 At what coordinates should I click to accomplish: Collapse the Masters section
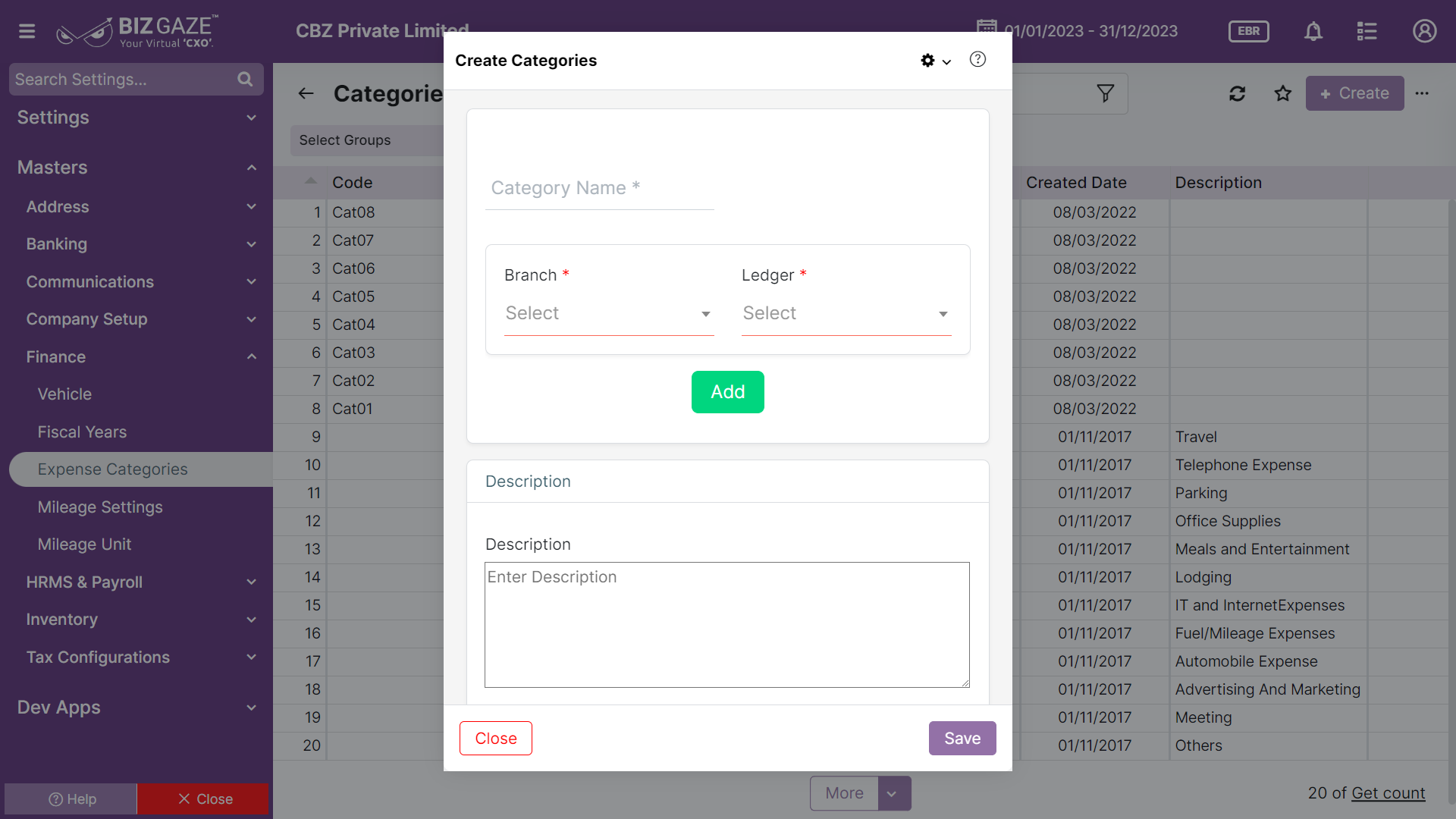(x=252, y=168)
